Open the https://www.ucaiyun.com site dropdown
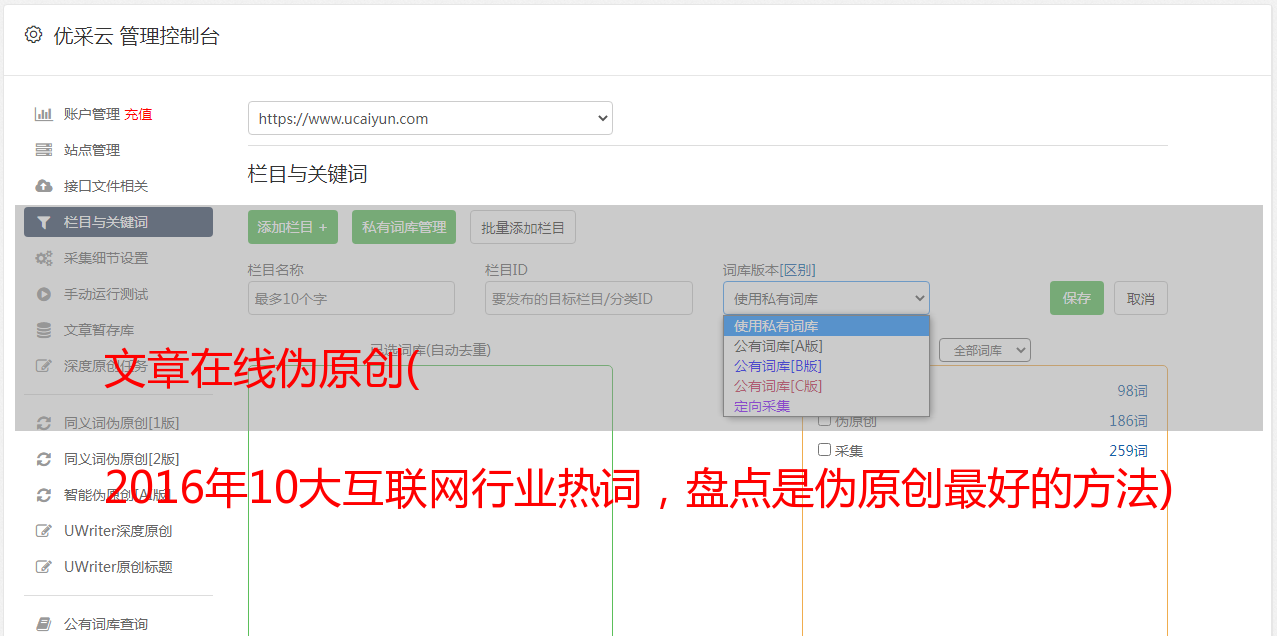Image resolution: width=1277 pixels, height=636 pixels. 430,118
